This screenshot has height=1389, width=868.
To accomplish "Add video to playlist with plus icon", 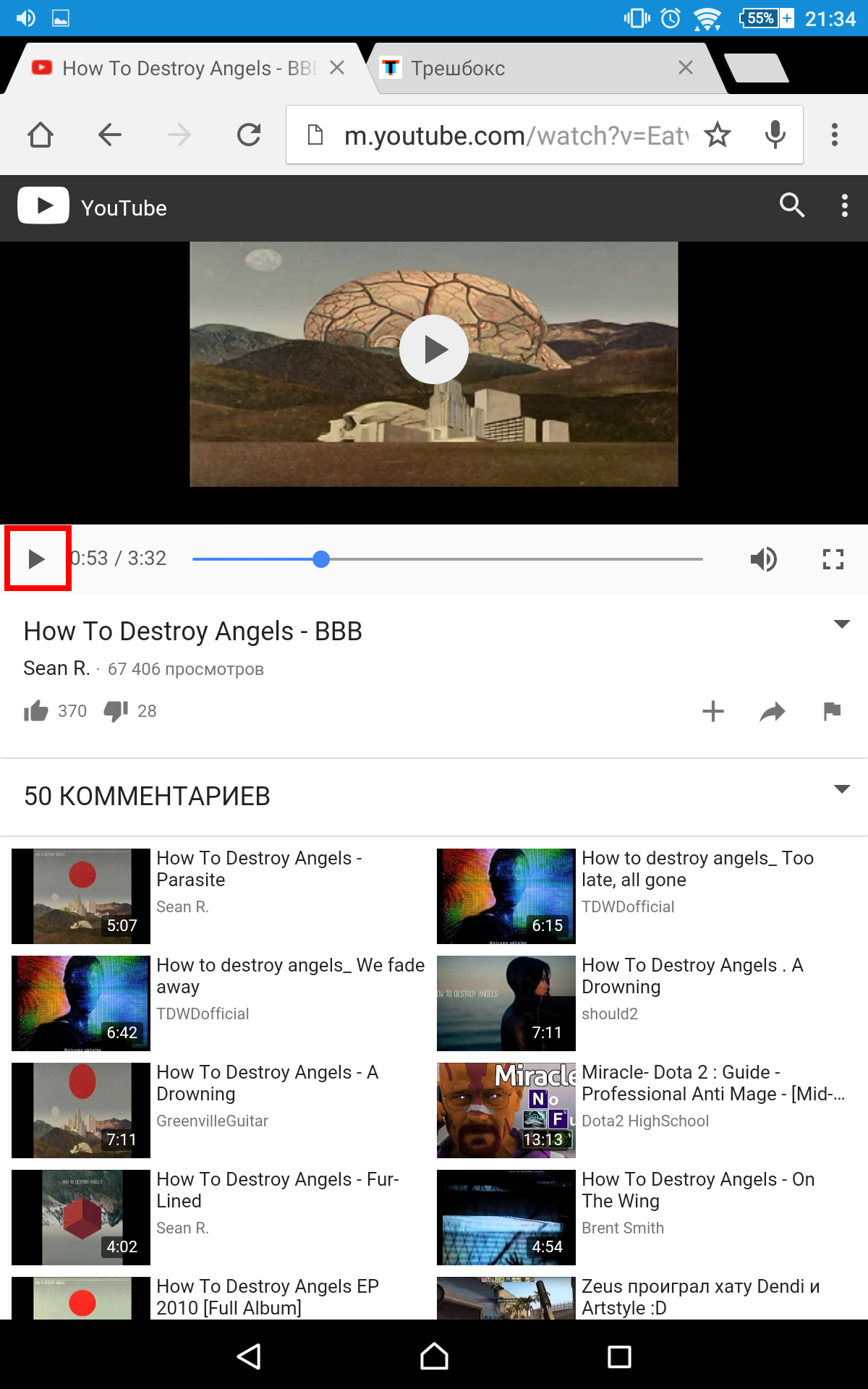I will (713, 711).
